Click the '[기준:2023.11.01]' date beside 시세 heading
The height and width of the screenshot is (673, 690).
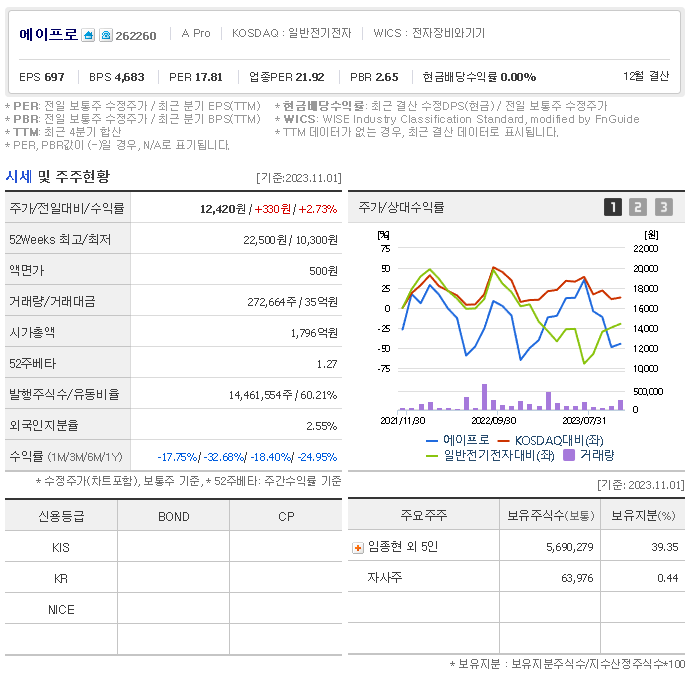(299, 178)
